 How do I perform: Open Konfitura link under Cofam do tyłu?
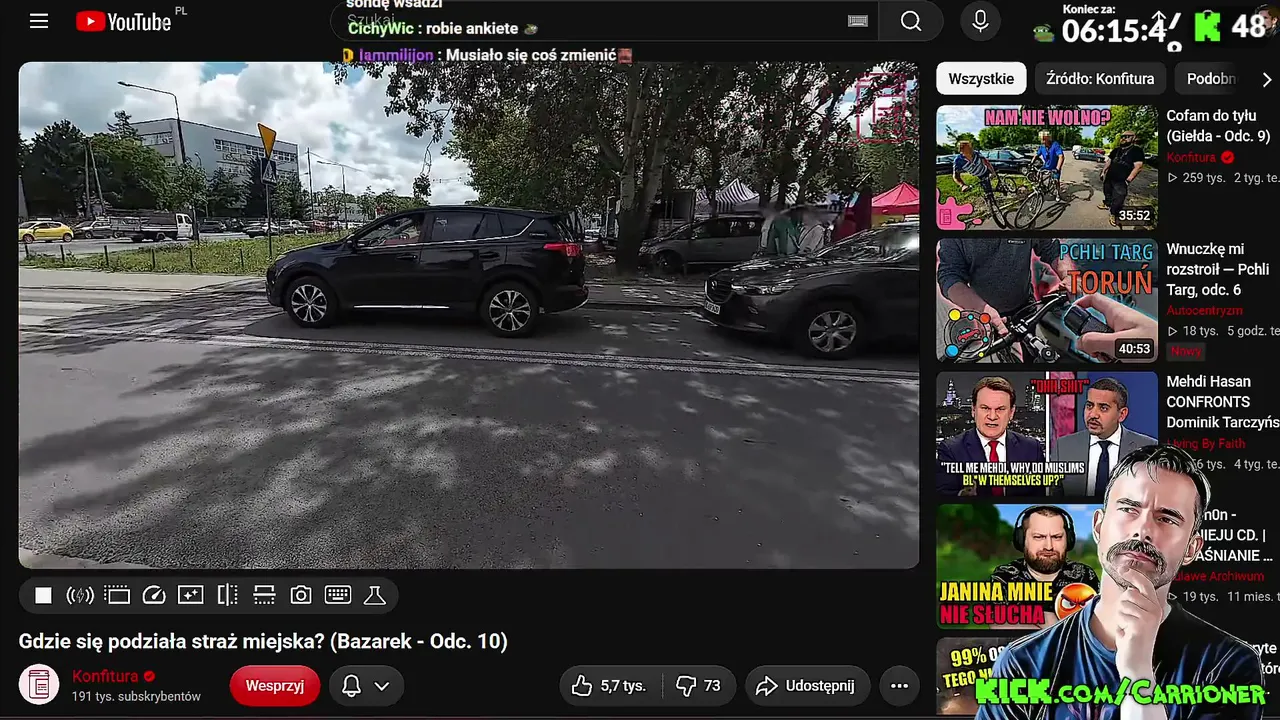(x=1191, y=158)
